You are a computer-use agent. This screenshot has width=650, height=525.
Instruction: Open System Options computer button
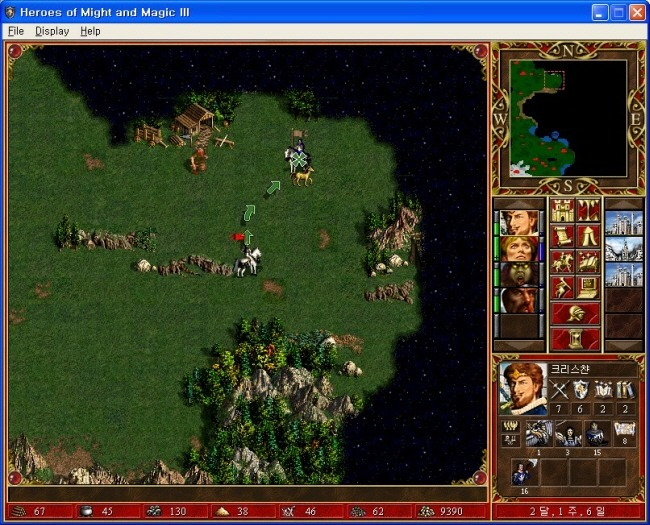tap(588, 287)
